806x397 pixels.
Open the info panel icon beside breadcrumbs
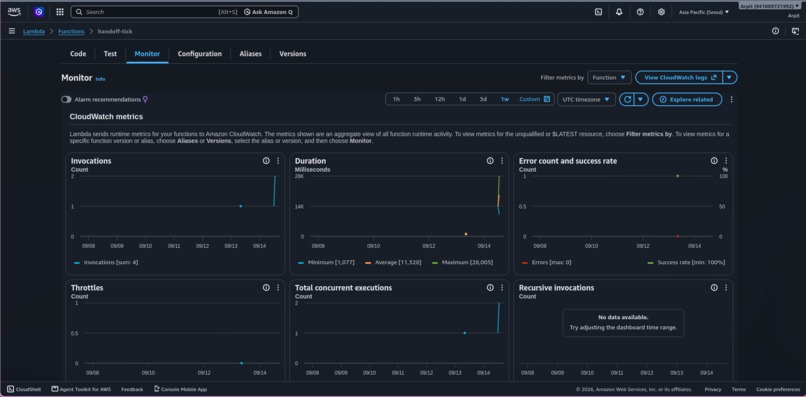coord(775,31)
